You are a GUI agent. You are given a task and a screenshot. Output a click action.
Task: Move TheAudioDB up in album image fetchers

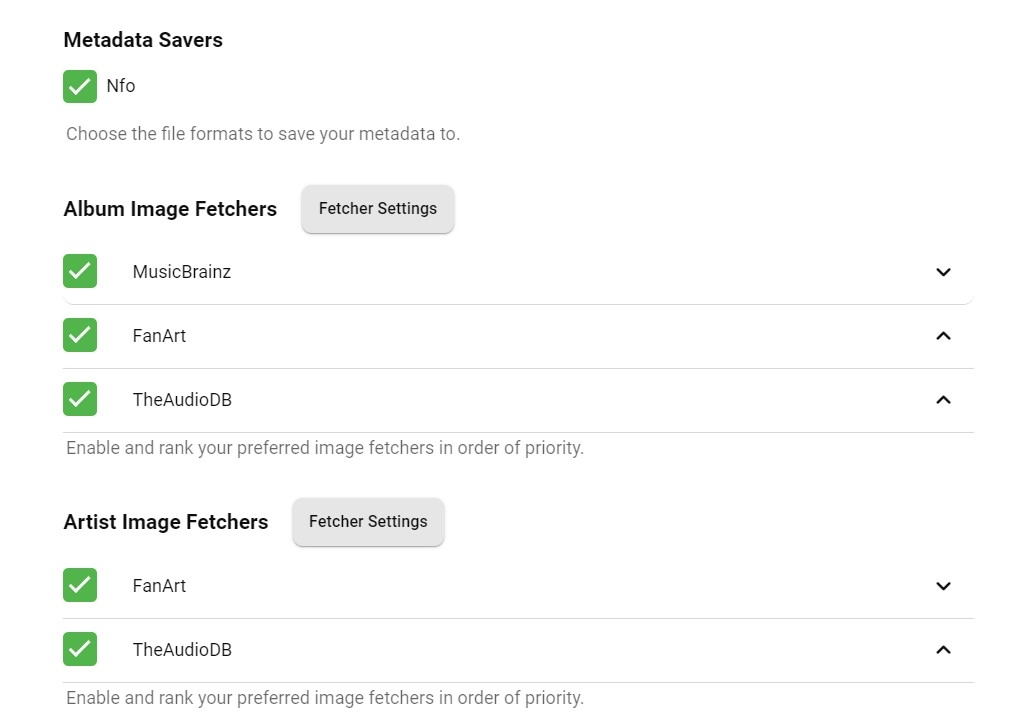pyautogui.click(x=943, y=400)
